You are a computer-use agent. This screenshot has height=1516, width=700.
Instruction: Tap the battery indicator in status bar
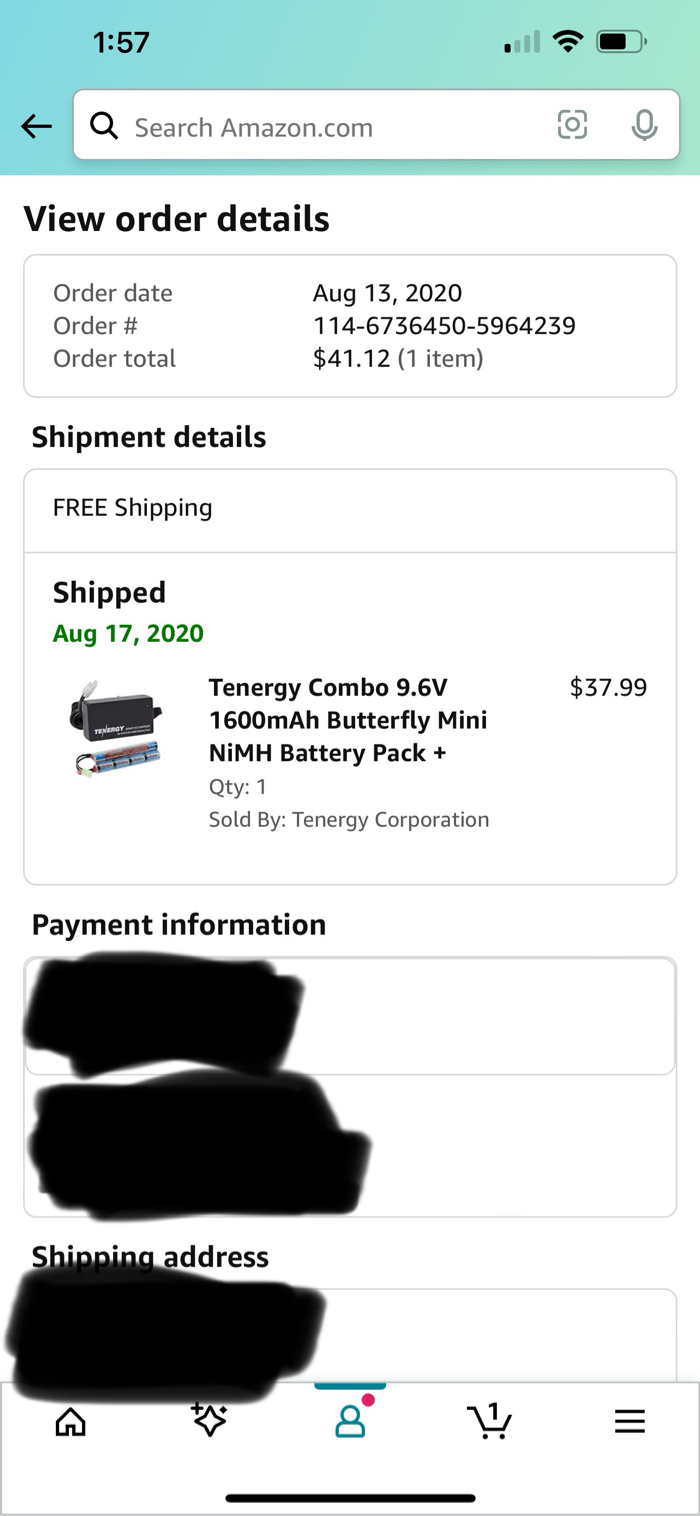click(621, 42)
